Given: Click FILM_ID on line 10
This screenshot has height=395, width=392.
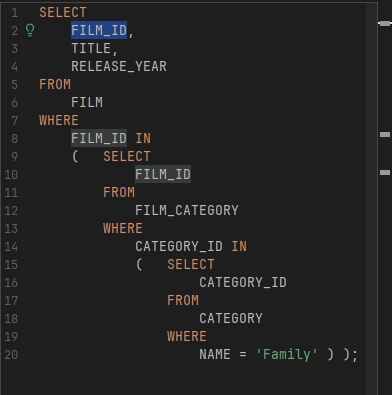Looking at the screenshot, I should point(163,174).
